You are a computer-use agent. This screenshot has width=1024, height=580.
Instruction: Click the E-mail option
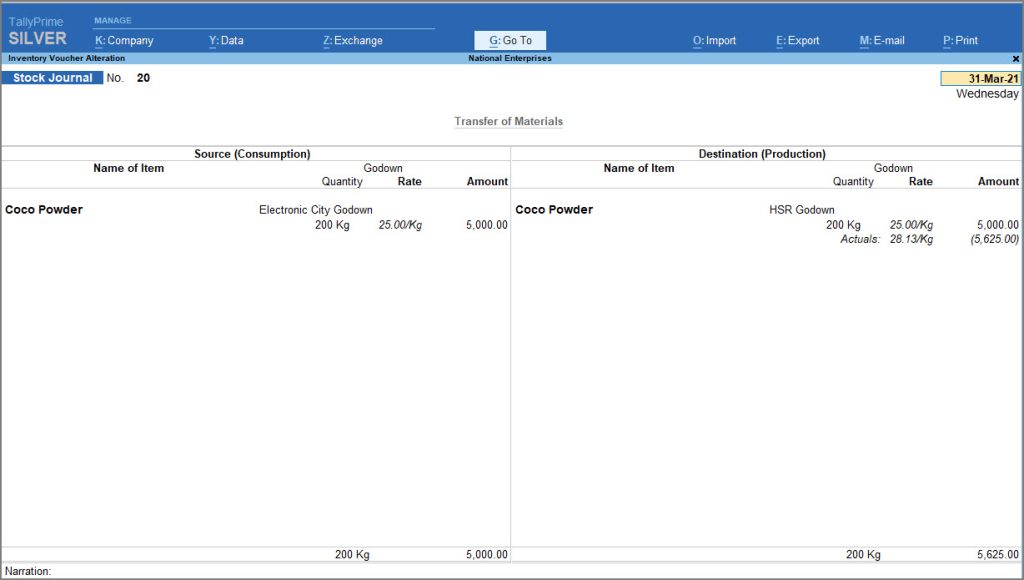coord(882,40)
